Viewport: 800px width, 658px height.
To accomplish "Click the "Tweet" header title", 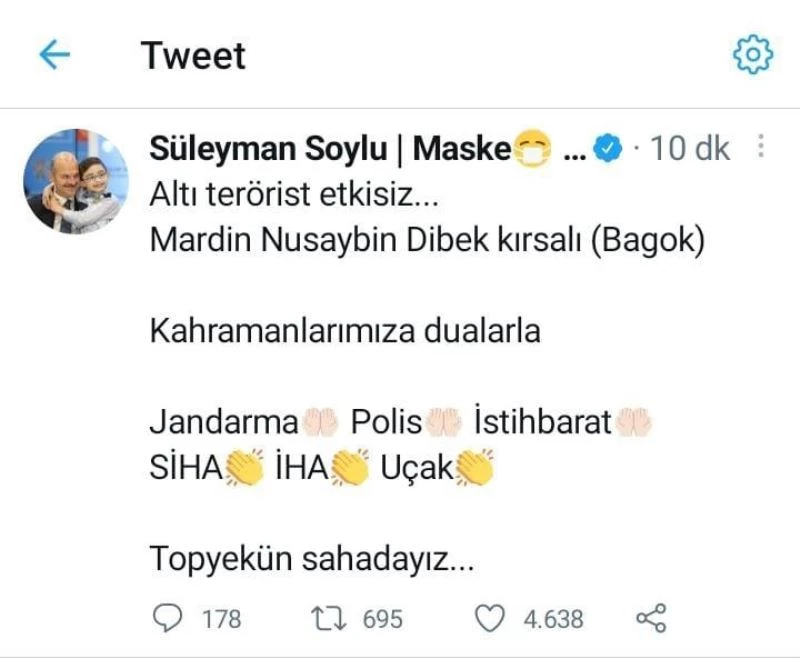I will [x=193, y=55].
